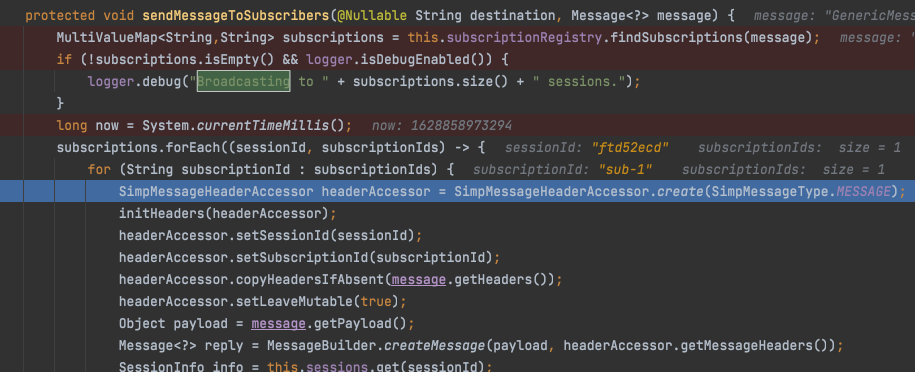Click the createMessage method call

435,346
